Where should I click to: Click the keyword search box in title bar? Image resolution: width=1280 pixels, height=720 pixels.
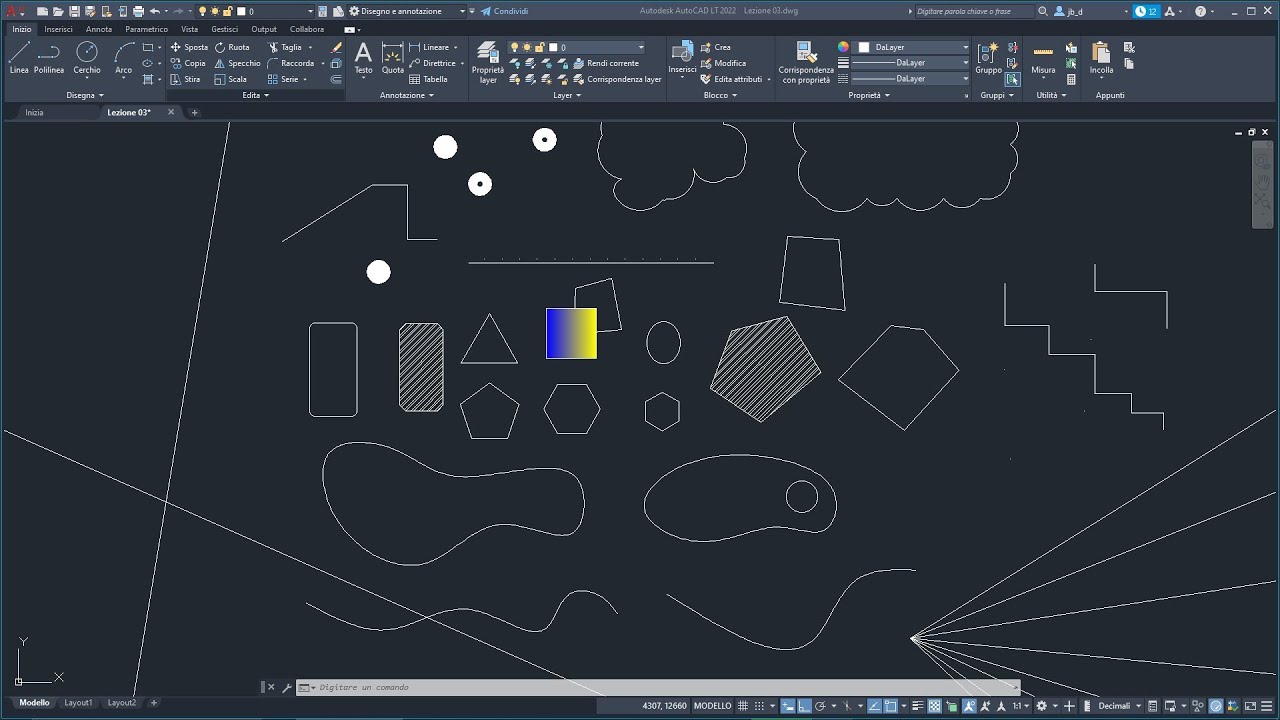coord(975,11)
